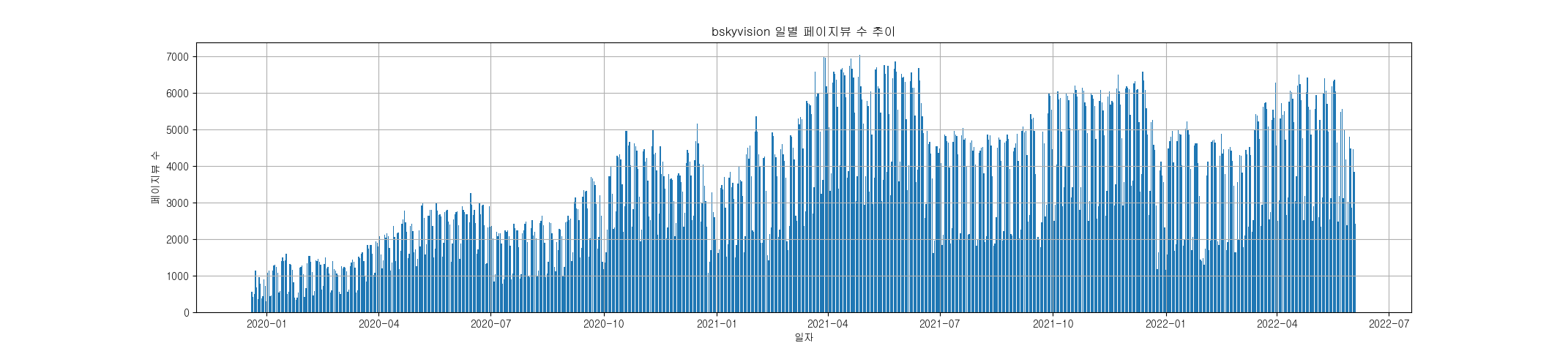Image resolution: width=1568 pixels, height=351 pixels.
Task: Click the x-axis date label 2022-07
Action: coord(1389,324)
